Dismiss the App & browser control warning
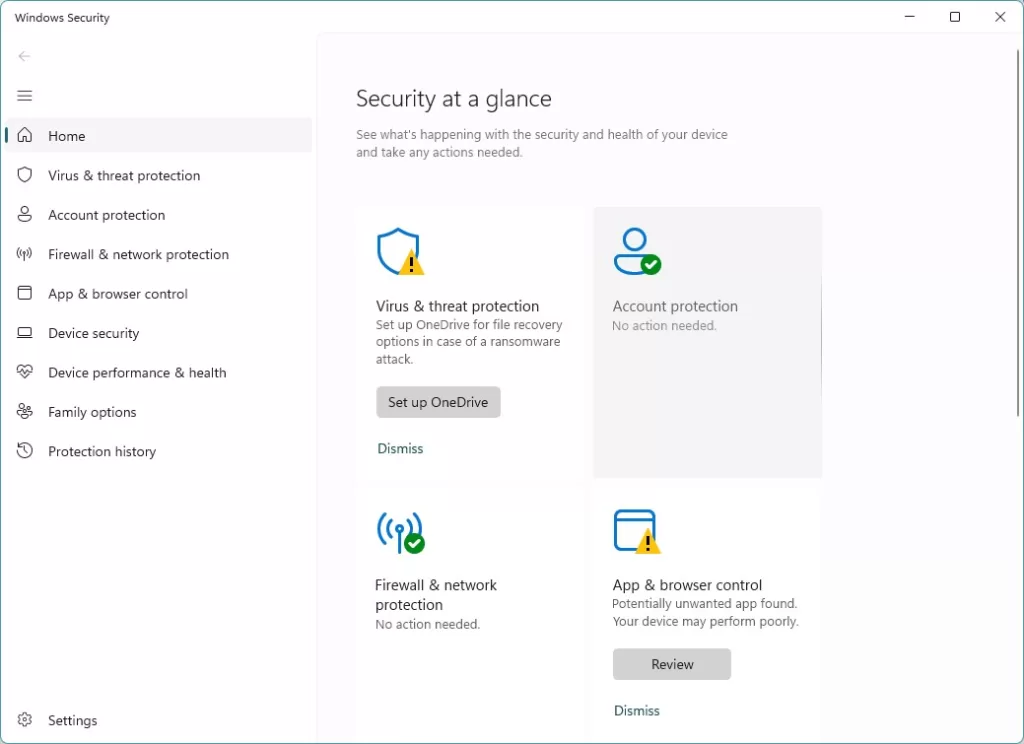Screen dimensions: 1024x744 637,710
